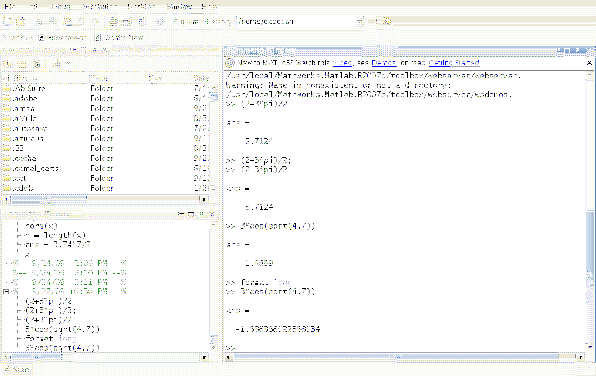
Task: Open the File menu
Action: point(10,6)
